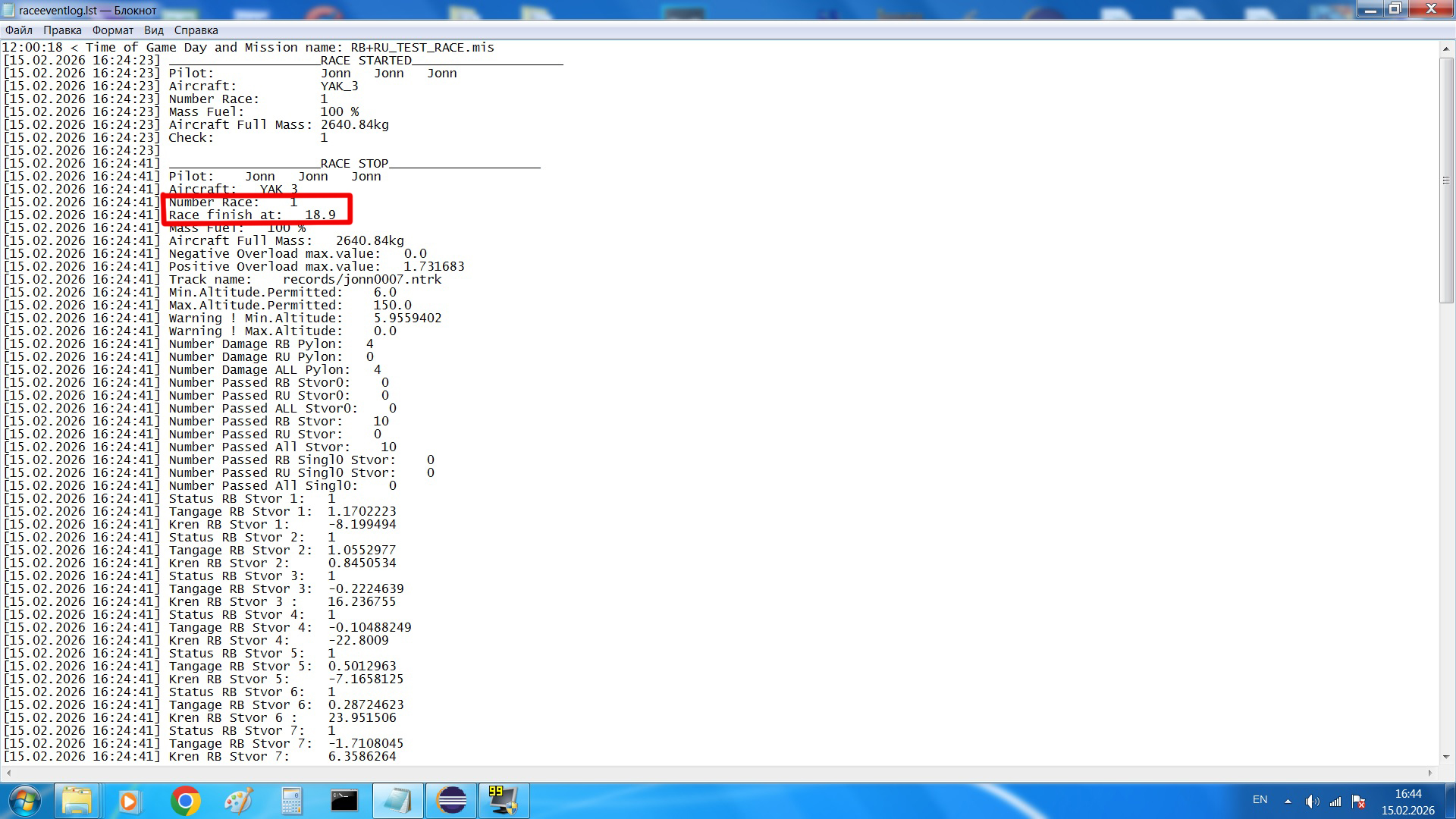Click vertical scrollbar down arrow

pyautogui.click(x=1446, y=757)
